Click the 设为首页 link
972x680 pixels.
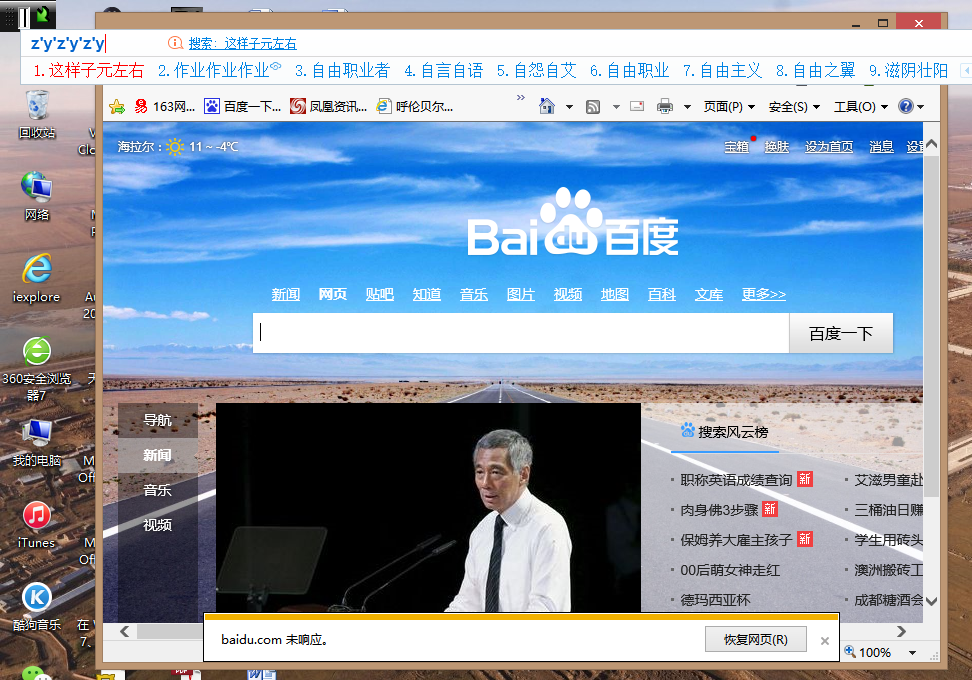829,147
